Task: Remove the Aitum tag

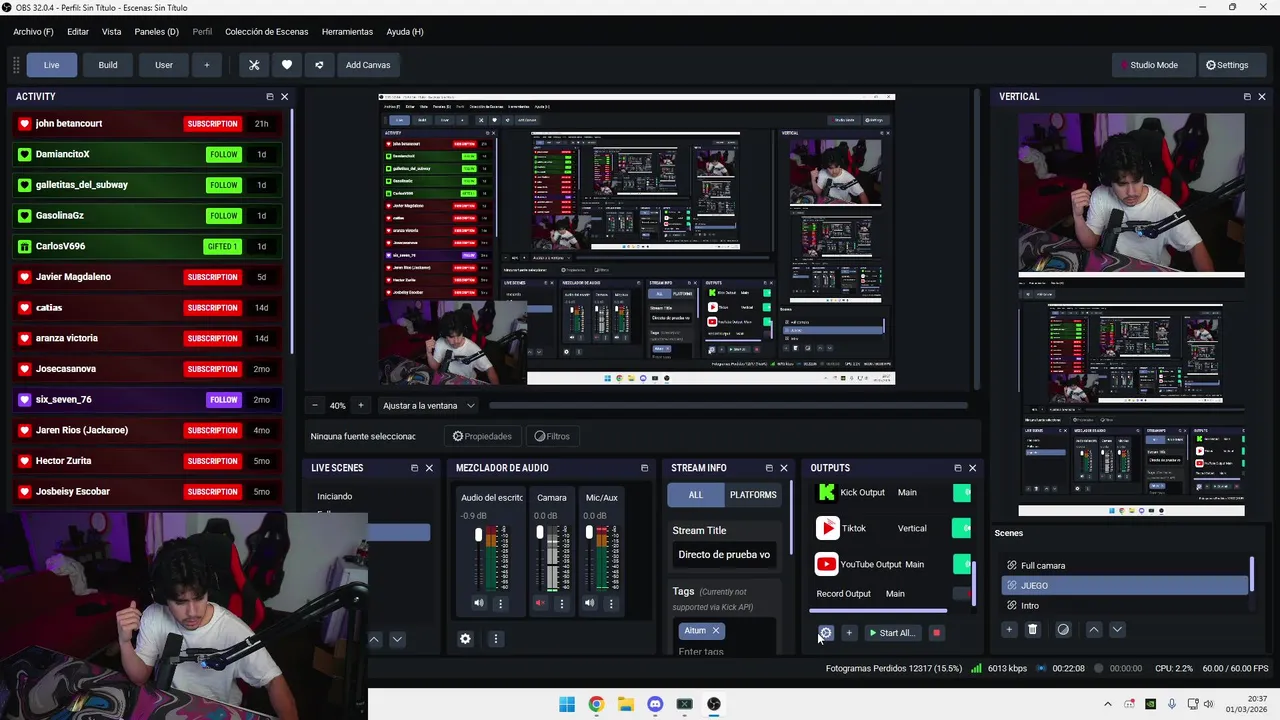Action: (x=716, y=631)
